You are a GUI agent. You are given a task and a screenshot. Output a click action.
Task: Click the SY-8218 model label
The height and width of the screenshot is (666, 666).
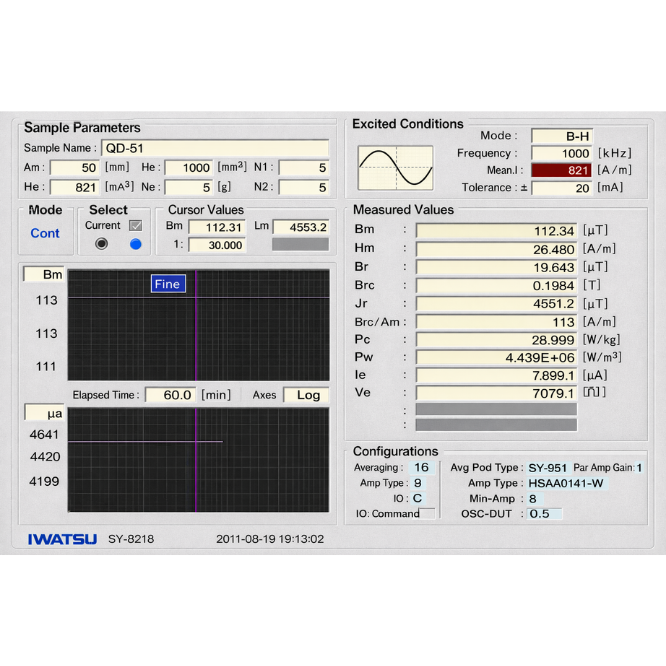click(131, 539)
